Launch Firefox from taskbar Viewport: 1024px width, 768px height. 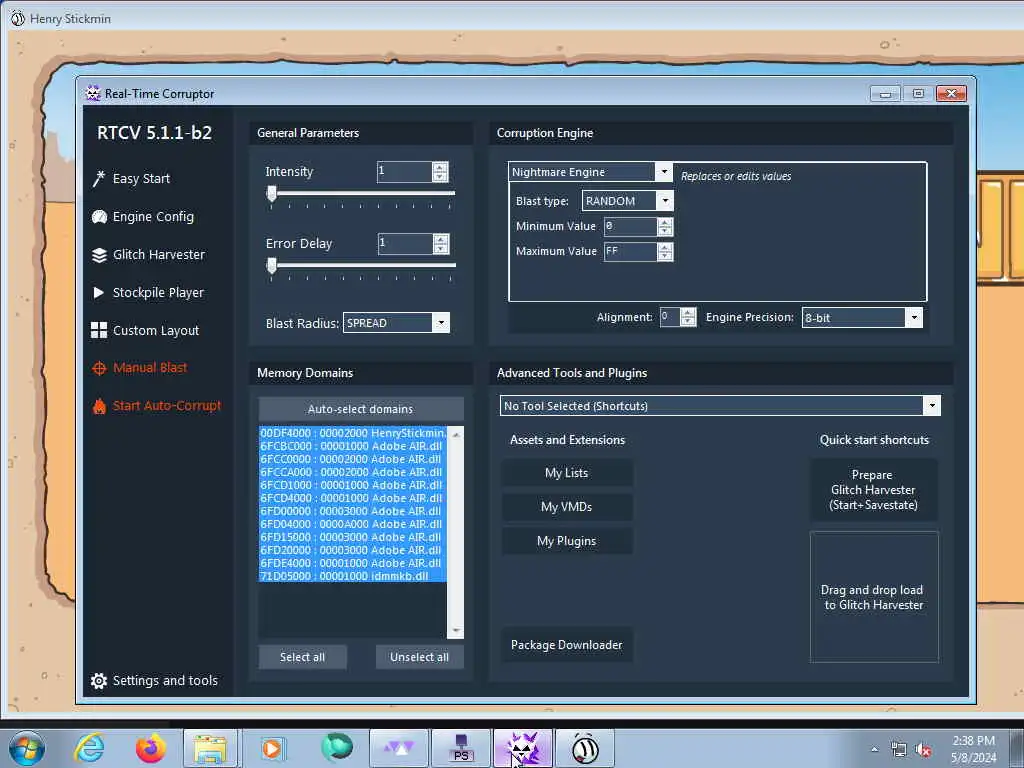click(x=151, y=748)
